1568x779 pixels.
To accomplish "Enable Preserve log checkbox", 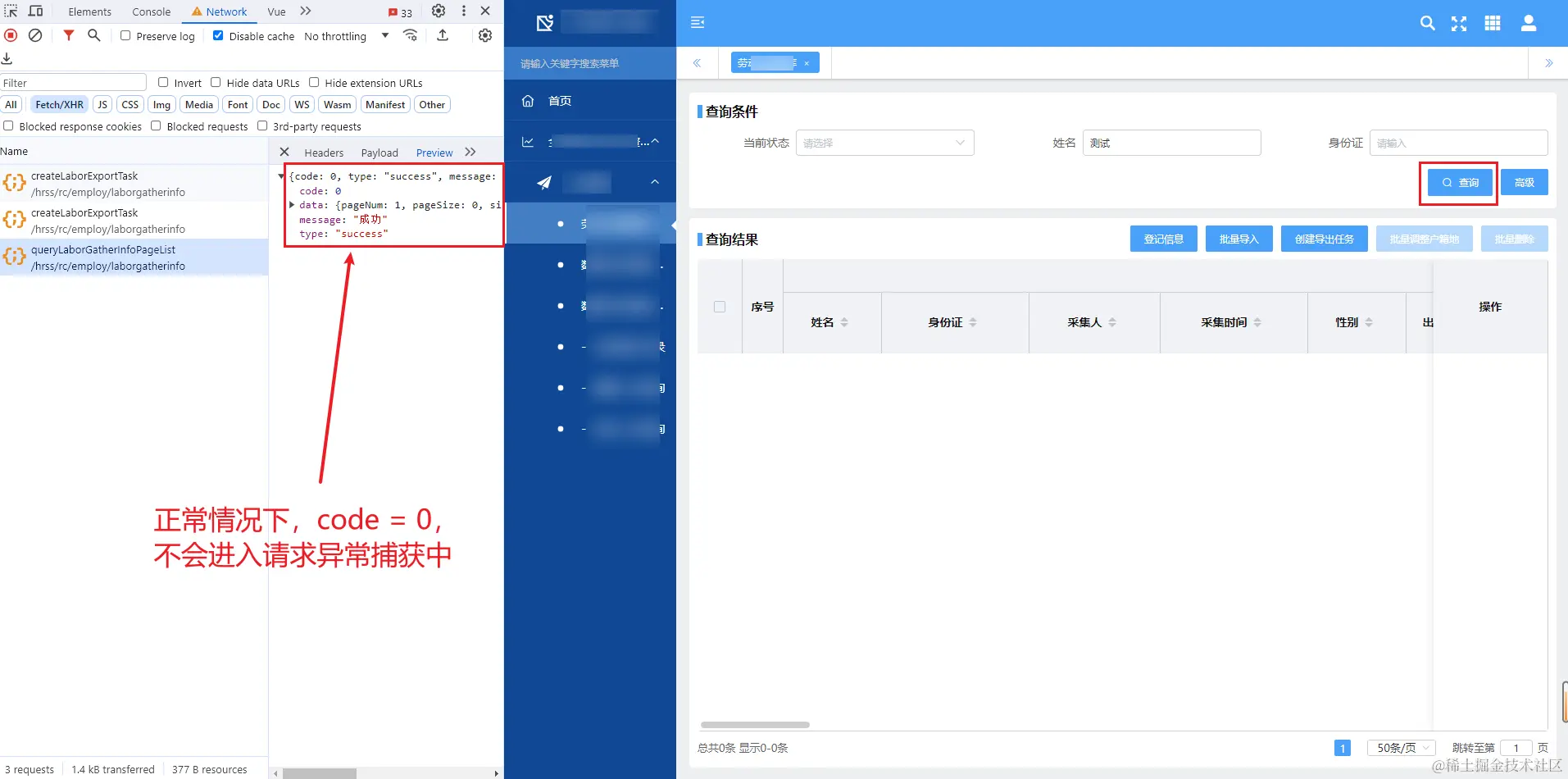I will click(x=125, y=35).
